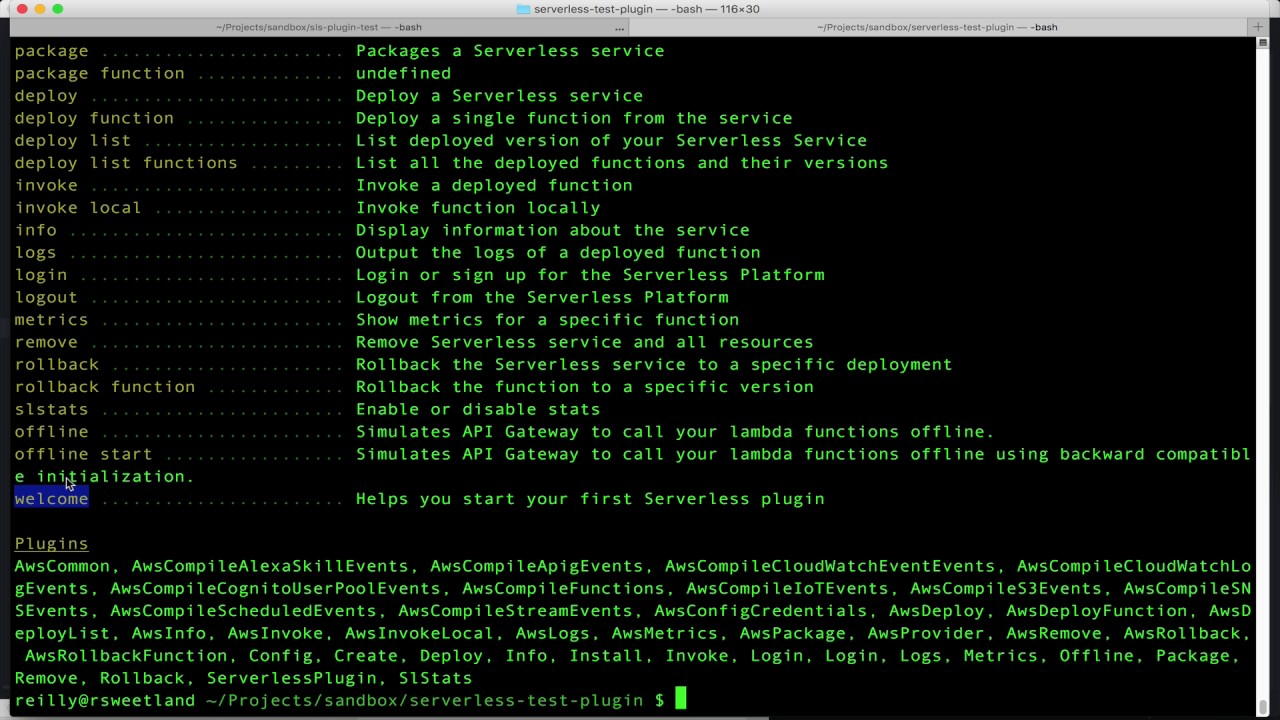Select the serverless-test-plugin terminal tab
Viewport: 1280px width, 720px height.
point(937,27)
